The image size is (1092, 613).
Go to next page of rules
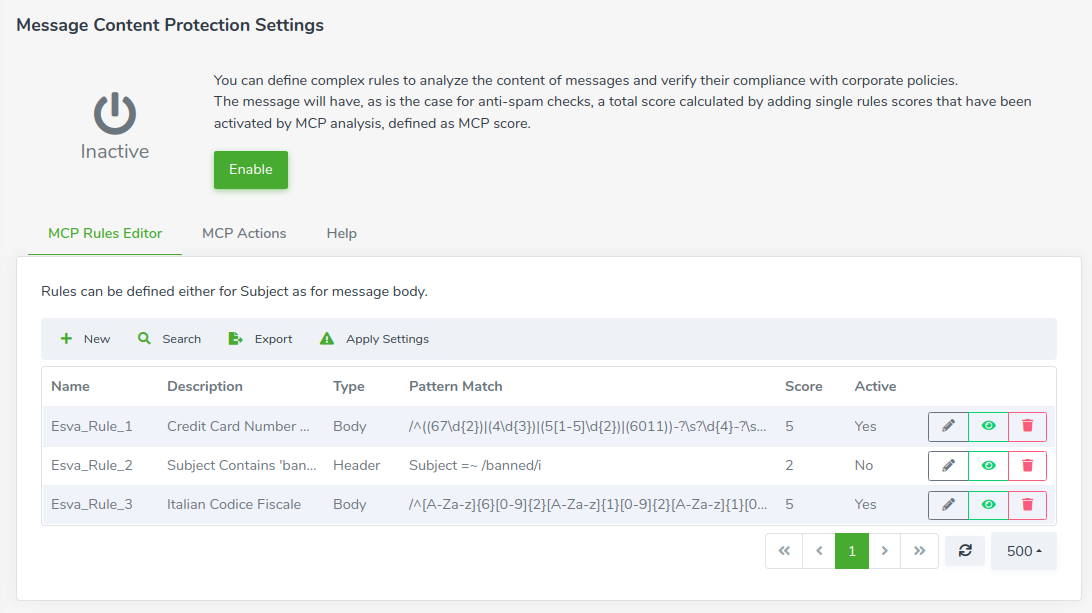coord(884,551)
